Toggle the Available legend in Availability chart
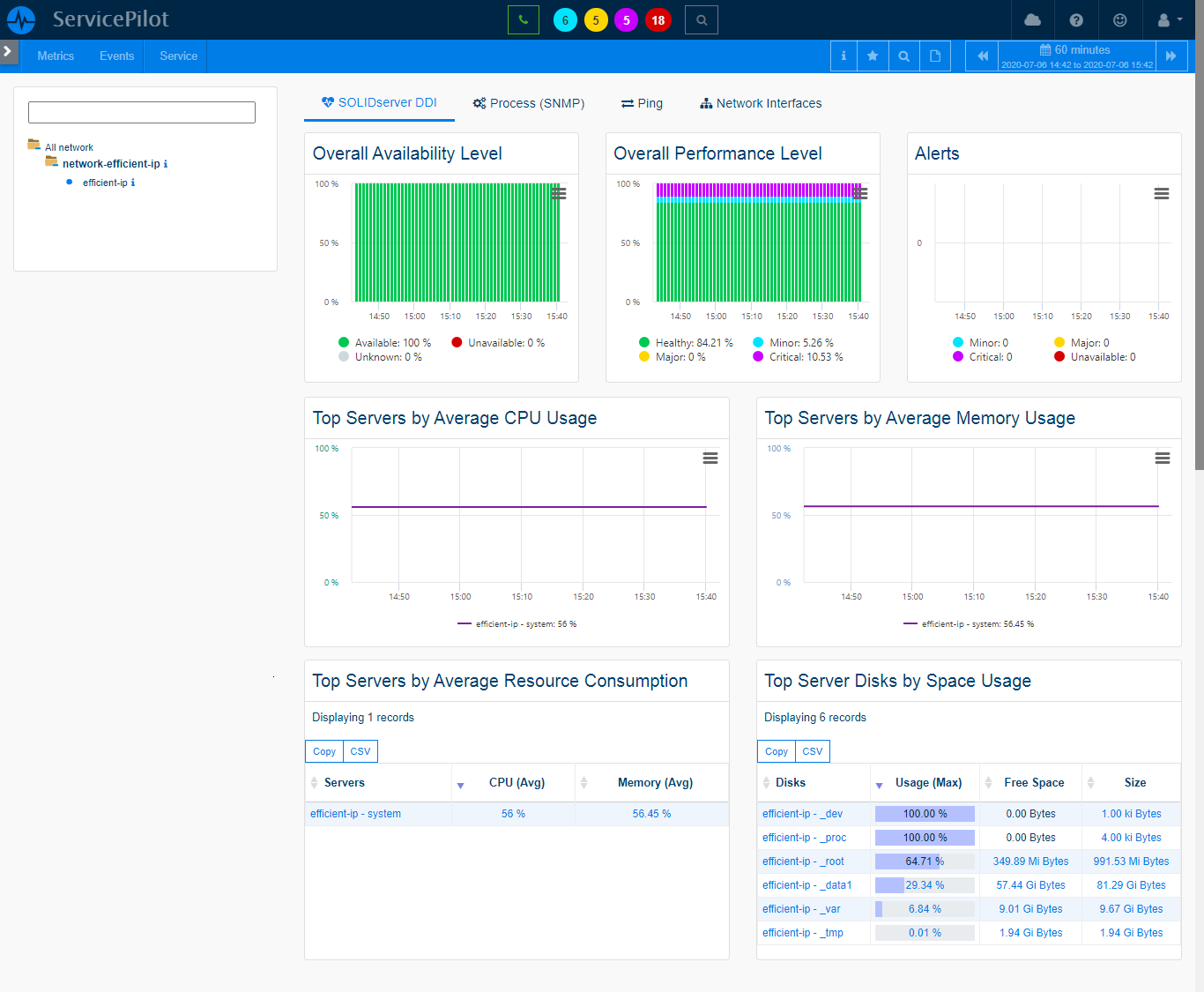This screenshot has height=992, width=1204. (385, 343)
